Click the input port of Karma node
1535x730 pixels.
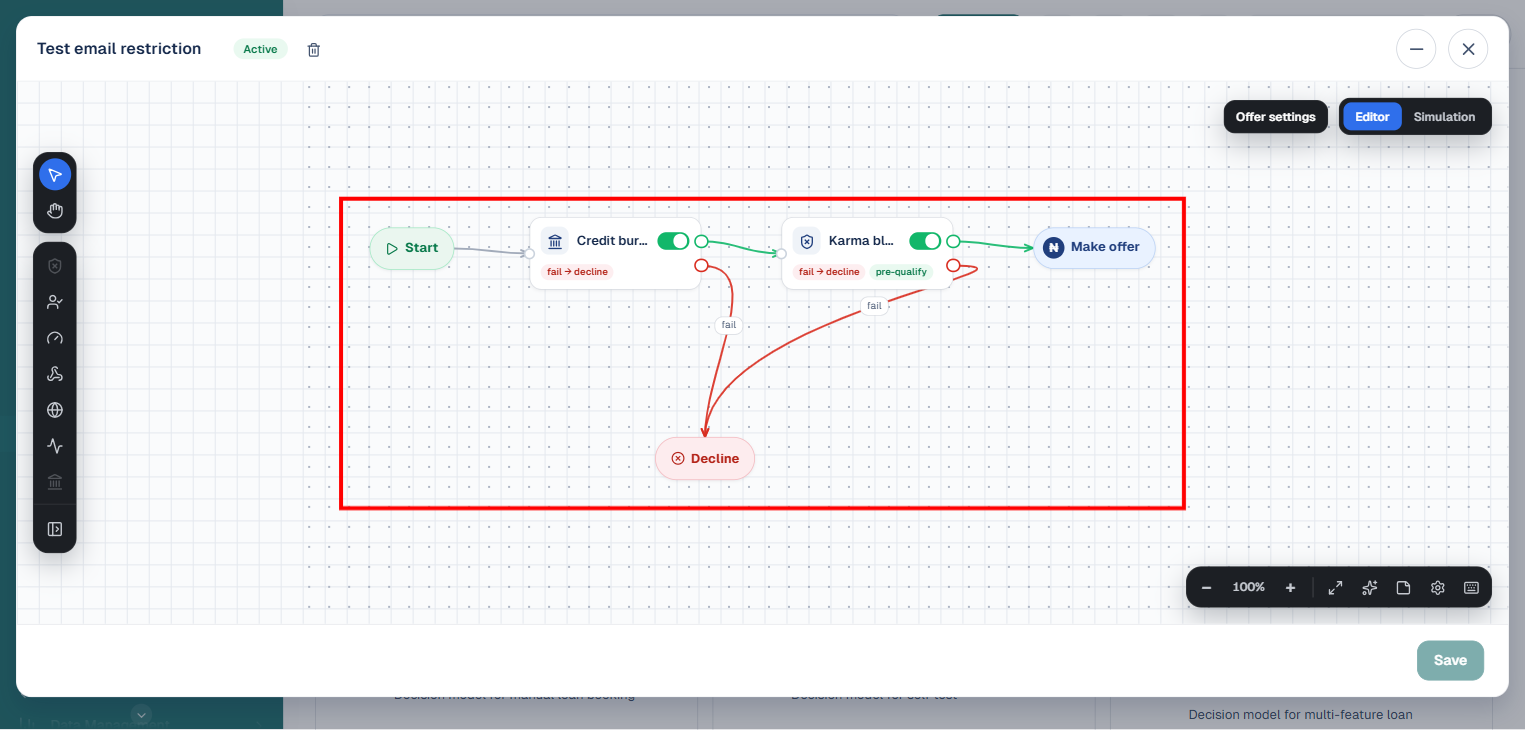[782, 253]
